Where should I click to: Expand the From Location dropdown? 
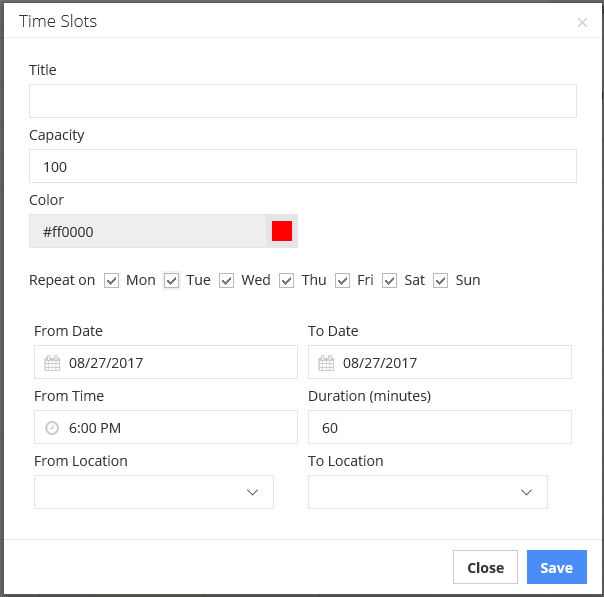pyautogui.click(x=154, y=492)
